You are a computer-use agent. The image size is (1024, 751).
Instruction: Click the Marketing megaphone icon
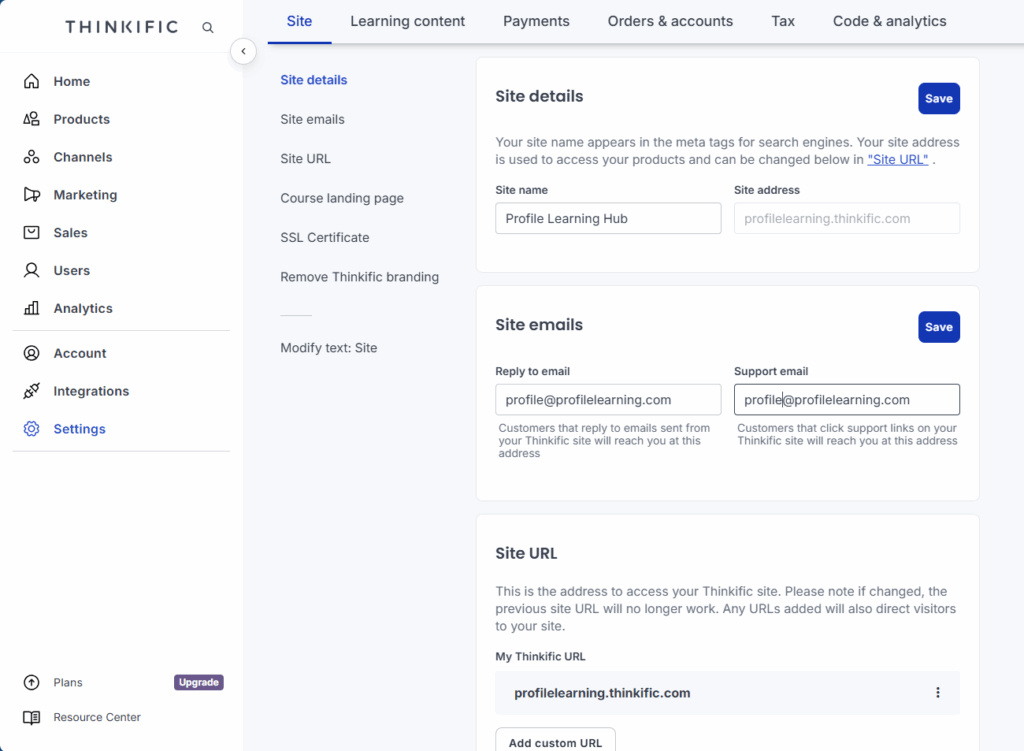[x=32, y=195]
